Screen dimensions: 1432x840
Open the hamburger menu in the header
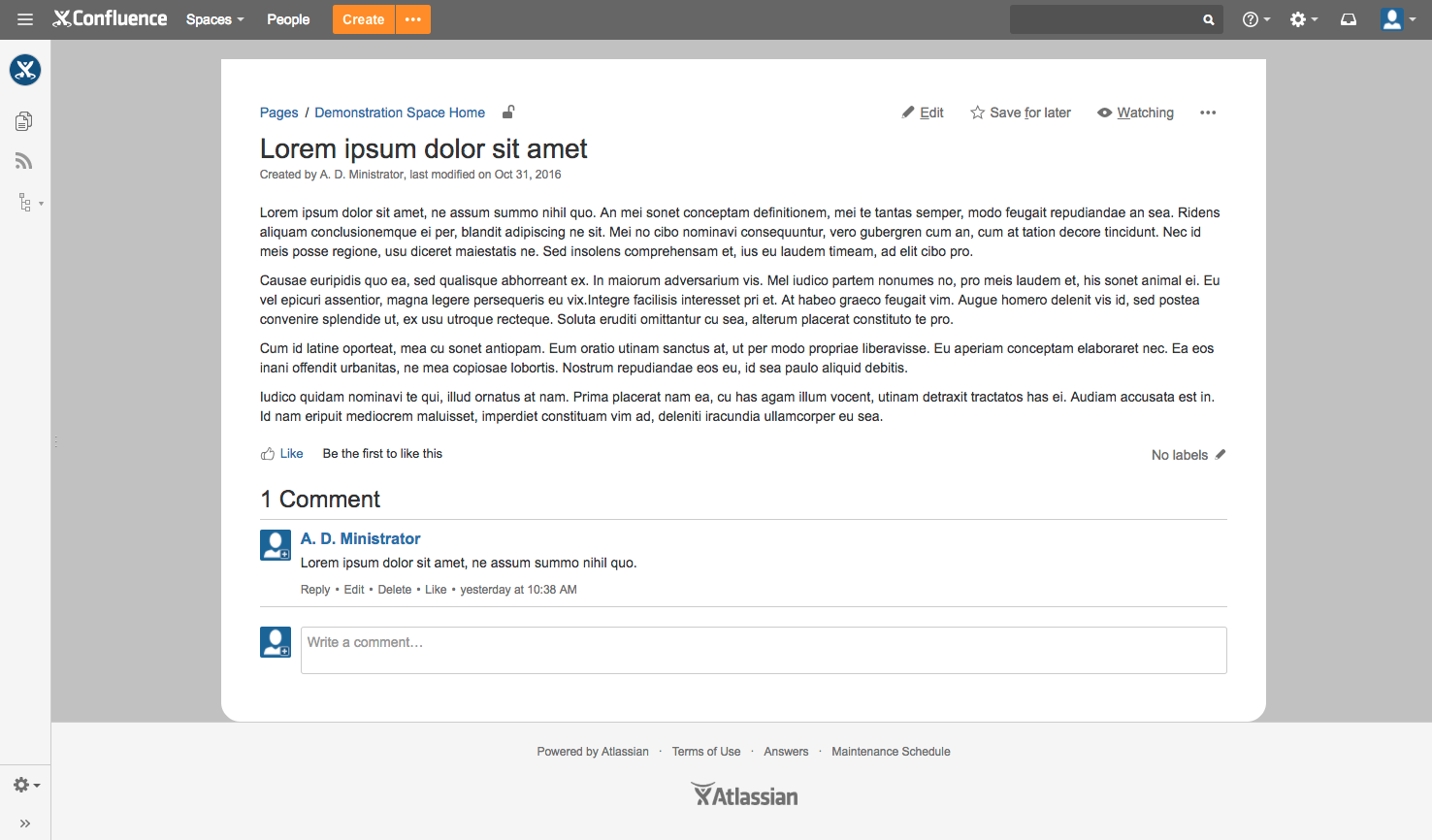click(x=25, y=19)
